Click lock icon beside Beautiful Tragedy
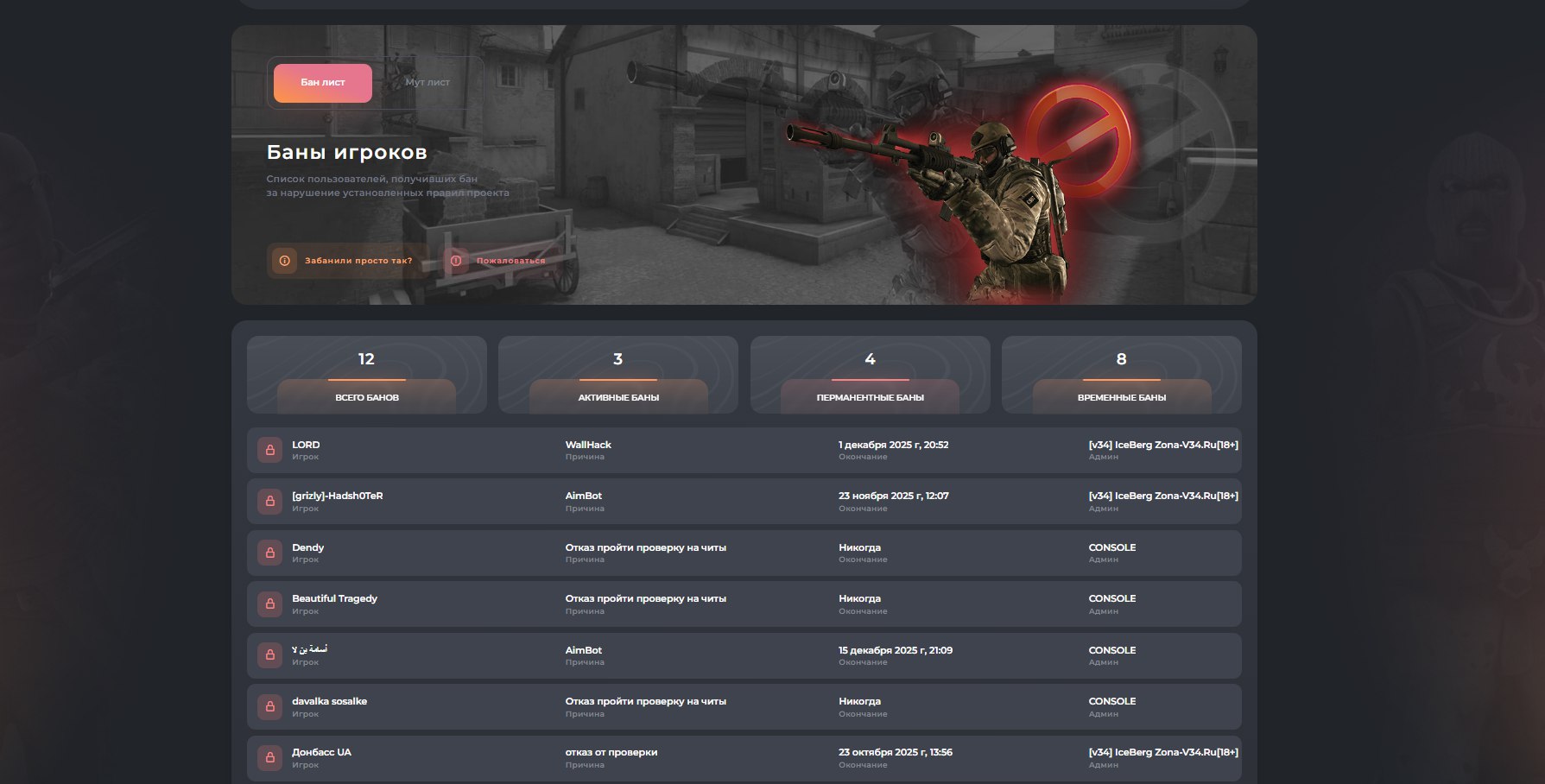Screen dimensions: 1545x784 pos(269,604)
